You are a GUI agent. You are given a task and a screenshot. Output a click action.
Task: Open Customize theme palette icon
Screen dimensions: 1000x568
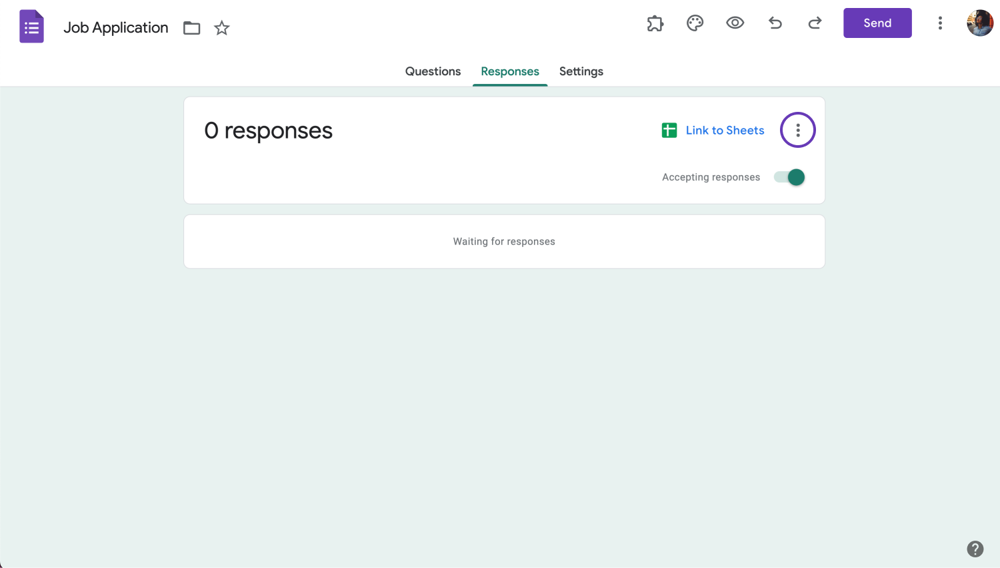point(695,23)
